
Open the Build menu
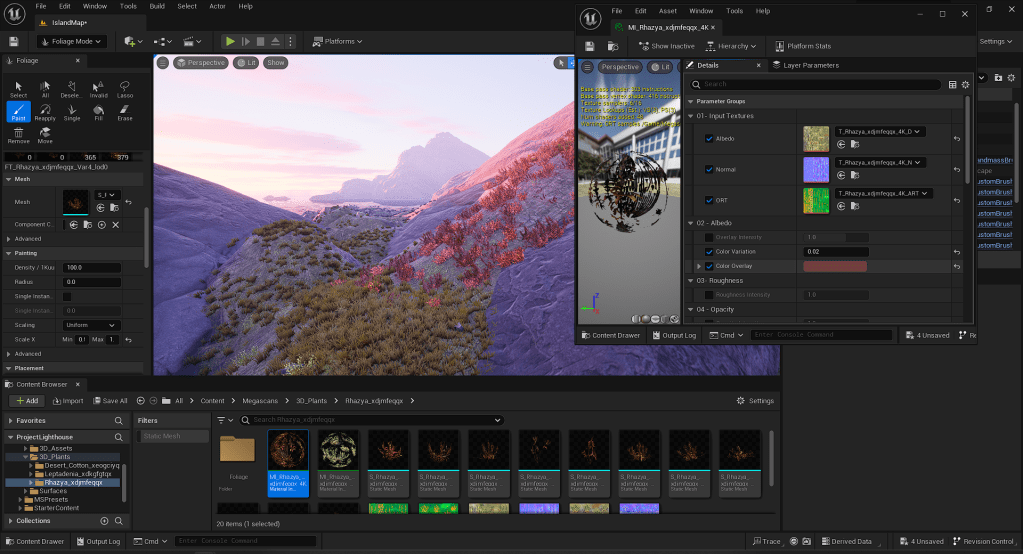(x=157, y=6)
